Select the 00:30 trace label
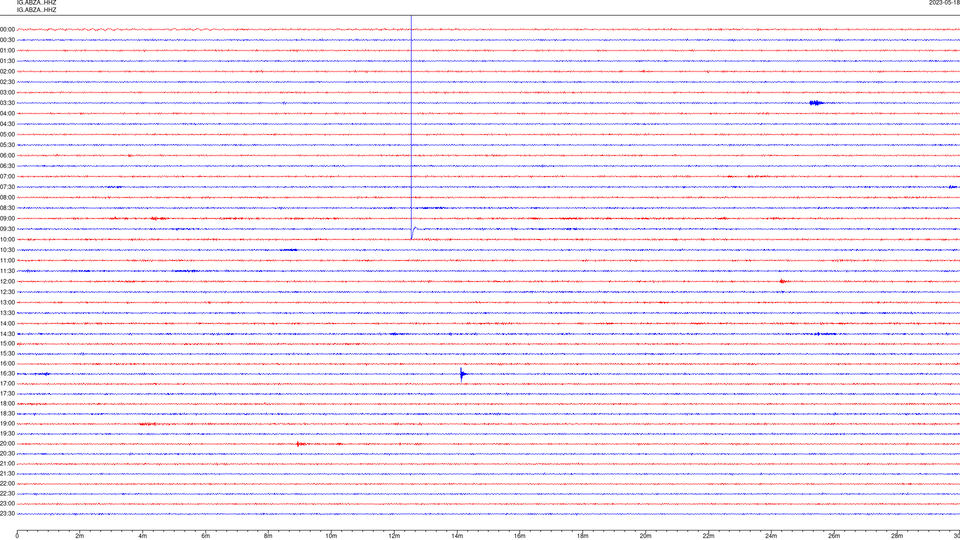Image resolution: width=960 pixels, height=540 pixels. point(7,40)
